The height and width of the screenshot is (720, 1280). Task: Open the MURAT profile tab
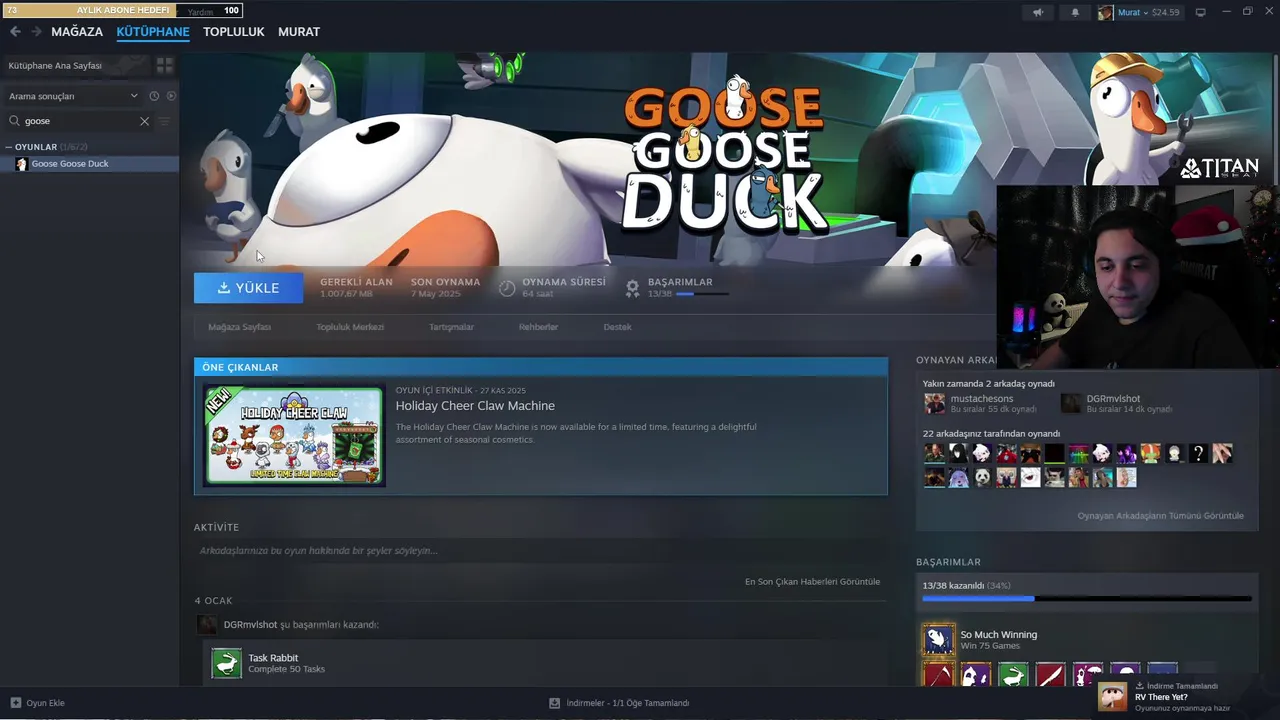coord(299,32)
